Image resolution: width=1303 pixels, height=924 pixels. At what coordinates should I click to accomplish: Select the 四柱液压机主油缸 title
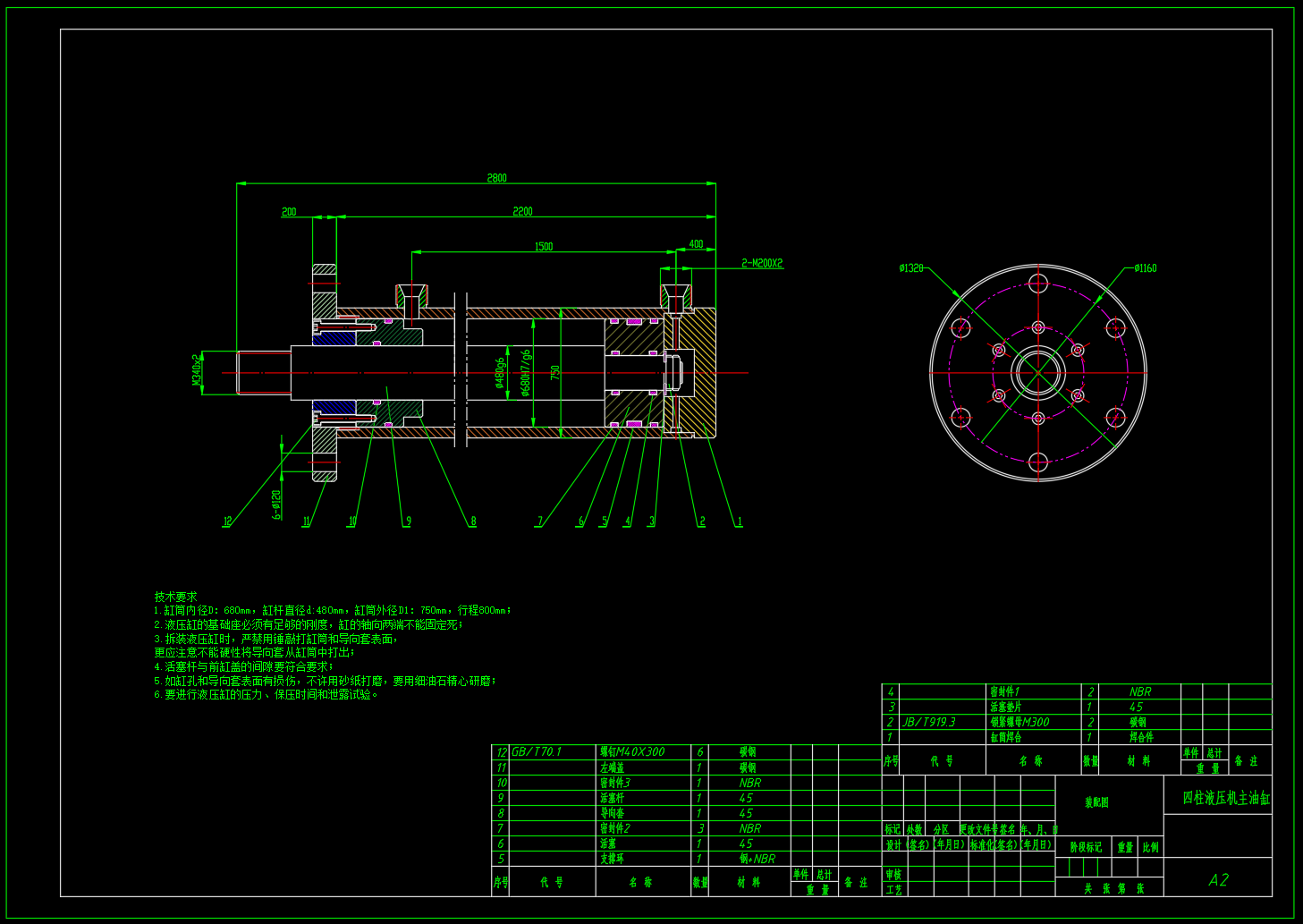(1226, 798)
